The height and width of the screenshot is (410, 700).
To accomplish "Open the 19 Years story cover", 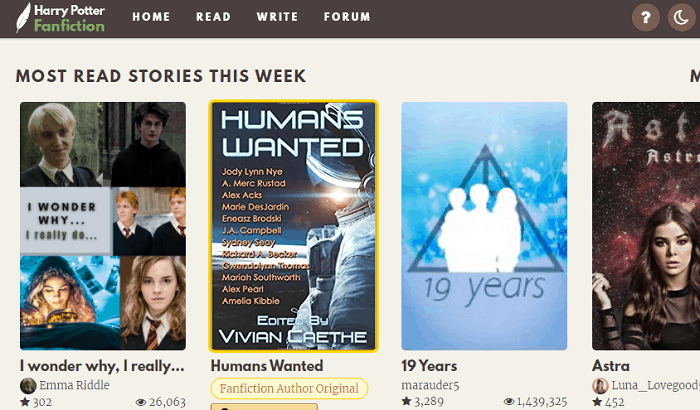I will click(484, 226).
